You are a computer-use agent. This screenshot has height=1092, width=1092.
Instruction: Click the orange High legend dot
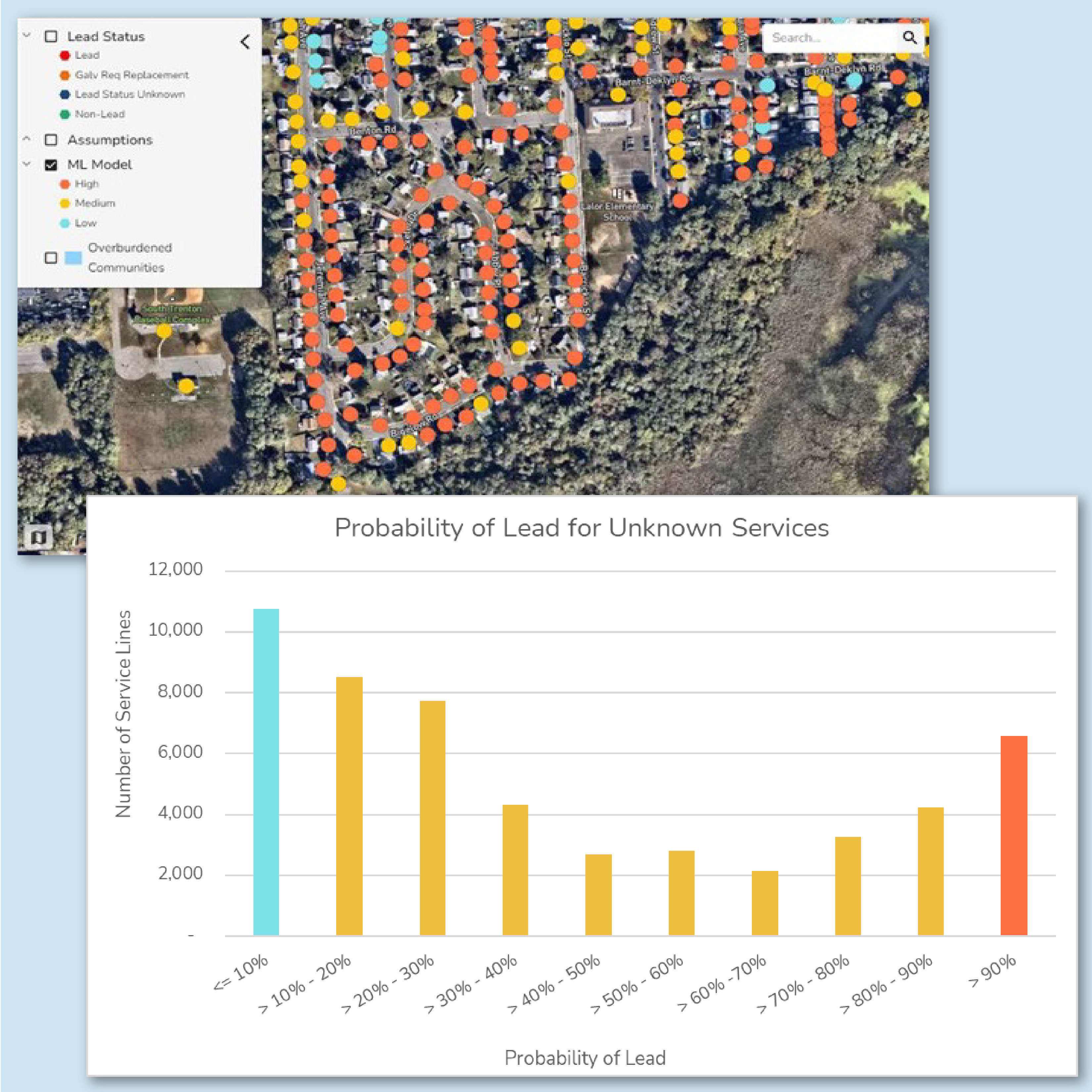click(65, 184)
